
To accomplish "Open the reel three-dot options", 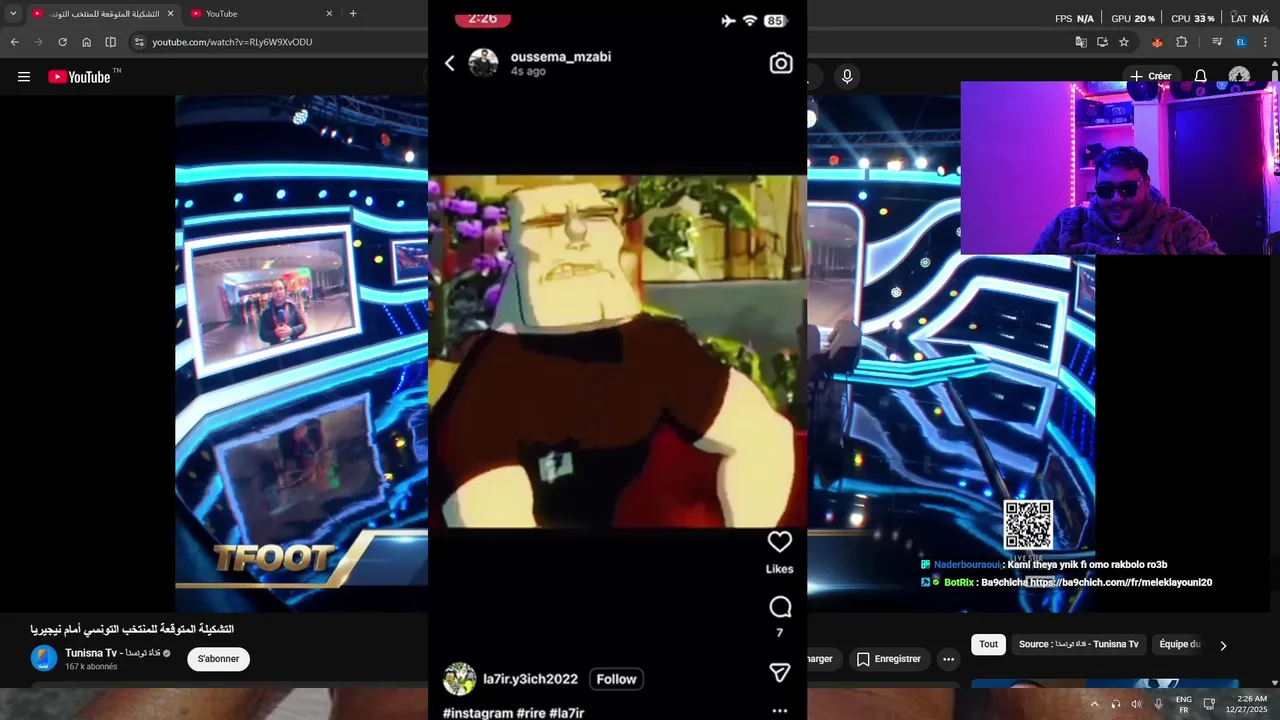I will (780, 711).
